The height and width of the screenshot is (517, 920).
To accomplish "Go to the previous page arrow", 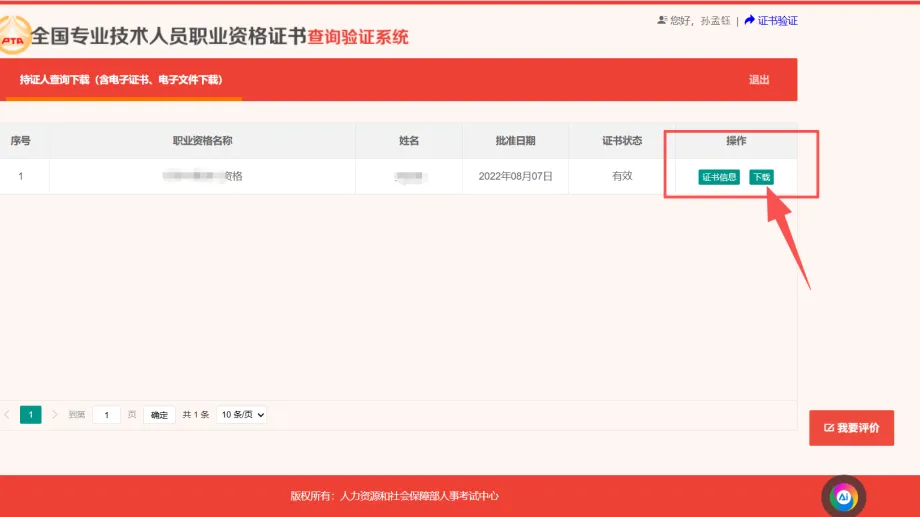I will tap(7, 414).
